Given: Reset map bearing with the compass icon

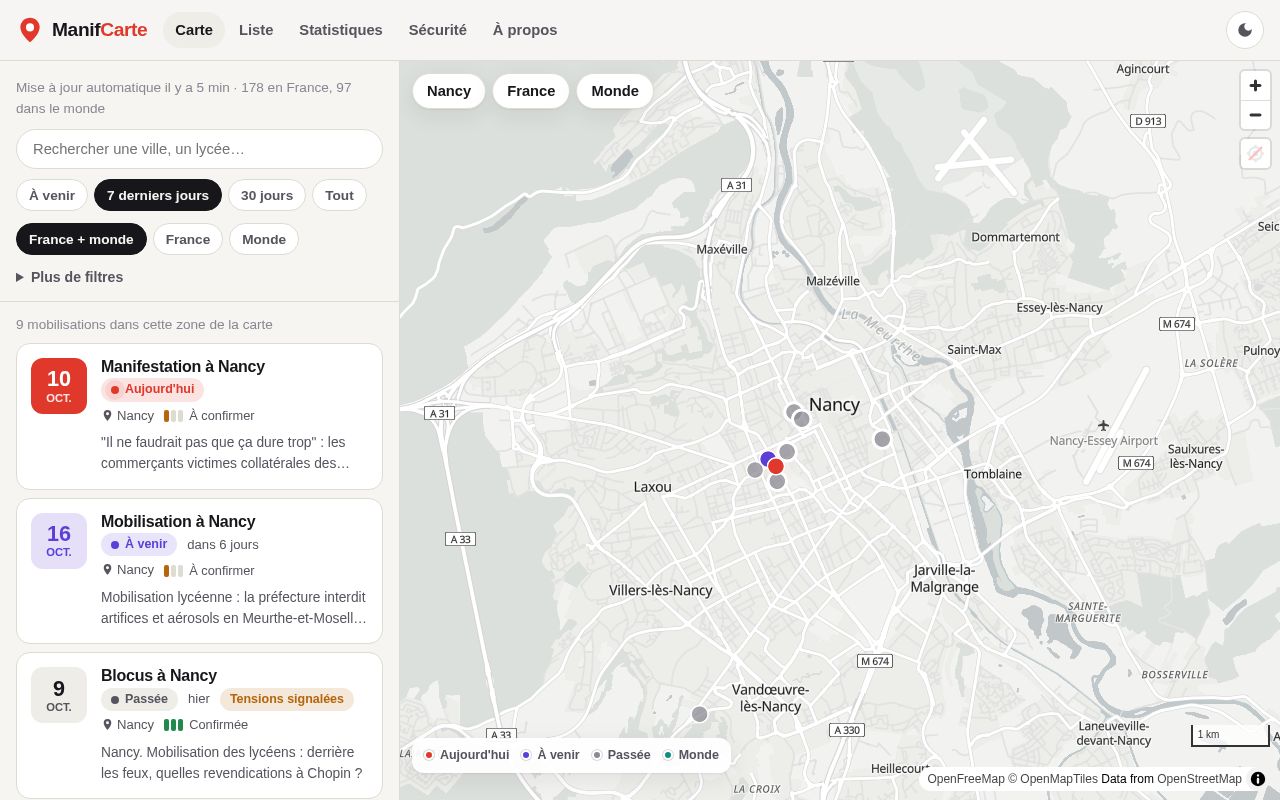Looking at the screenshot, I should pyautogui.click(x=1255, y=153).
